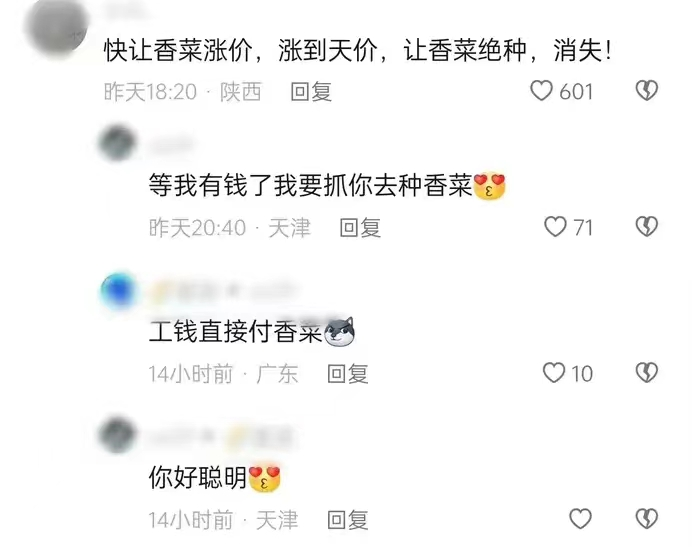Like the Guangdong reply with 10 likes
Image resolution: width=692 pixels, height=547 pixels.
pos(554,373)
